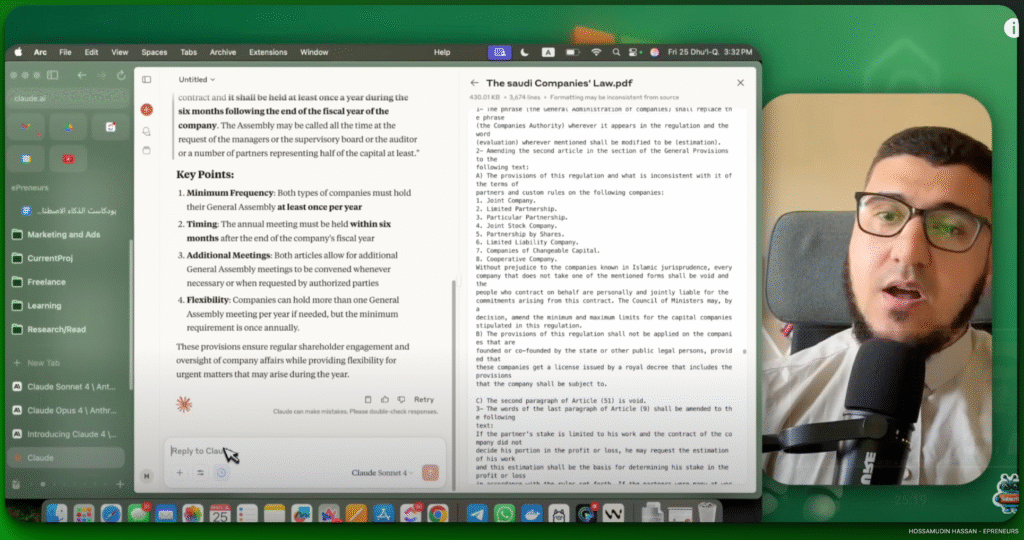The image size is (1024, 540).
Task: Toggle Do Not Disturb moon in menu bar
Action: [525, 52]
